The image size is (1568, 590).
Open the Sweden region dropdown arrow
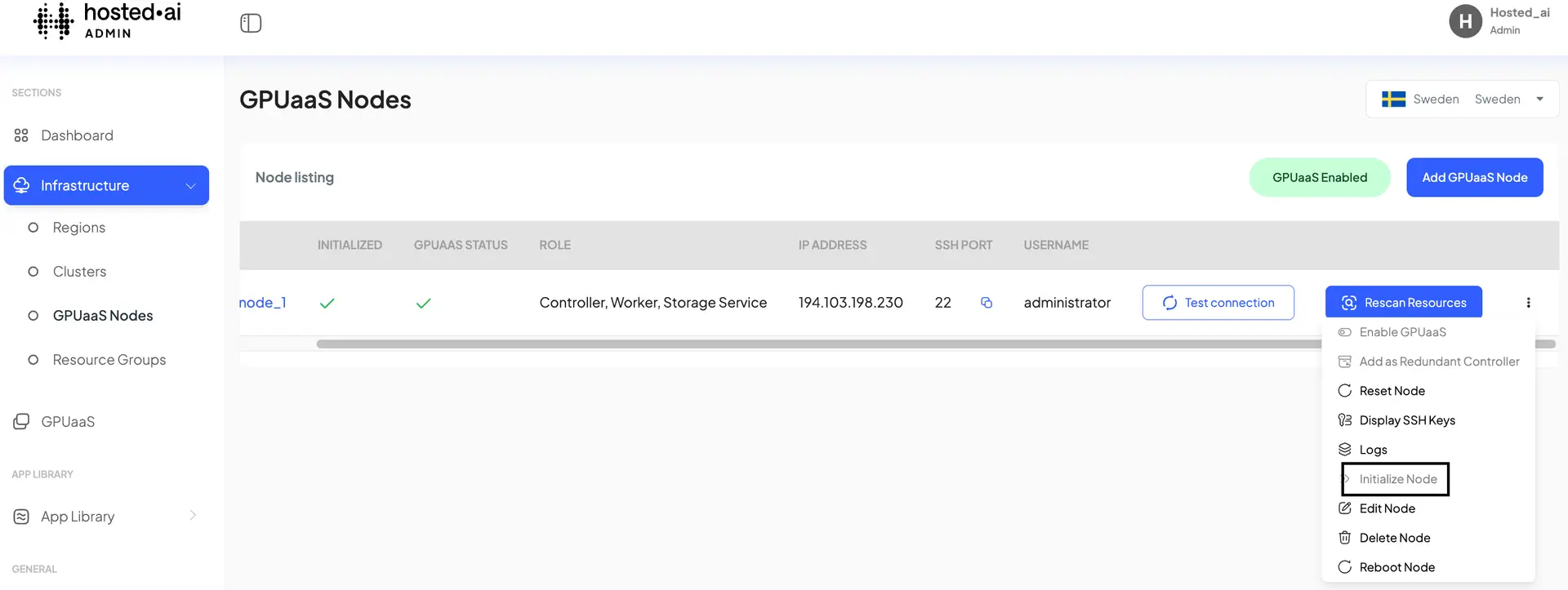point(1539,100)
